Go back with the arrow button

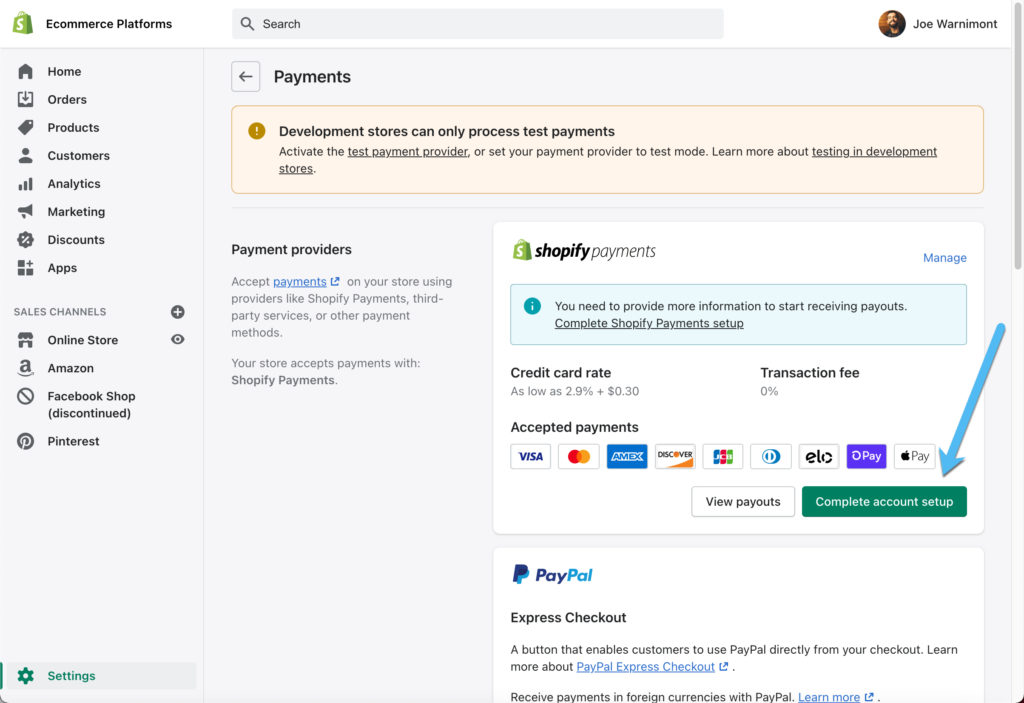pyautogui.click(x=246, y=76)
